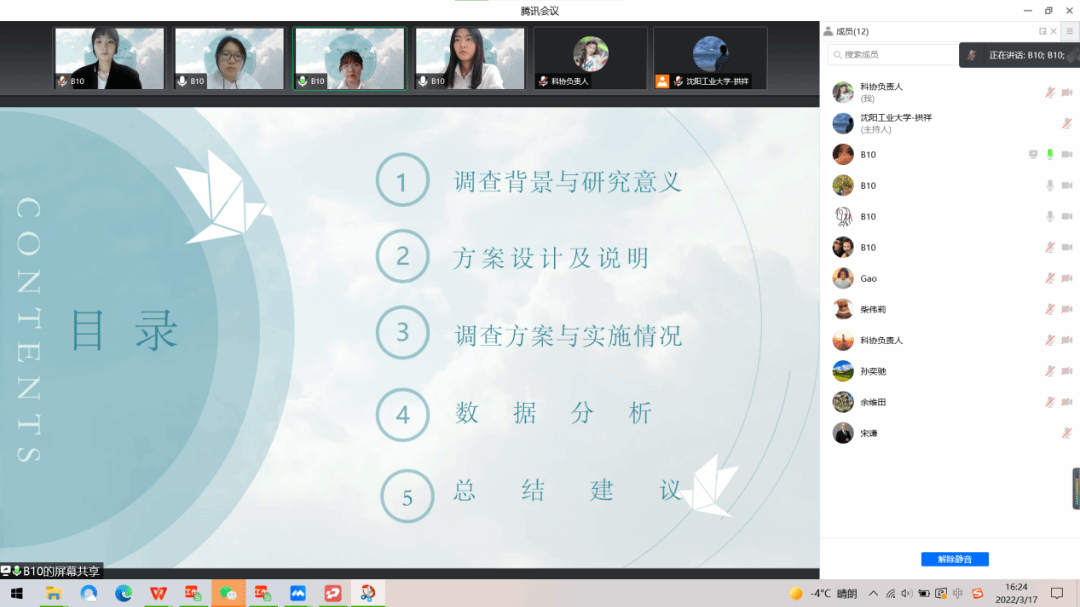Screen dimensions: 1080x607
Task: Click the battery tray icon
Action: click(x=924, y=594)
